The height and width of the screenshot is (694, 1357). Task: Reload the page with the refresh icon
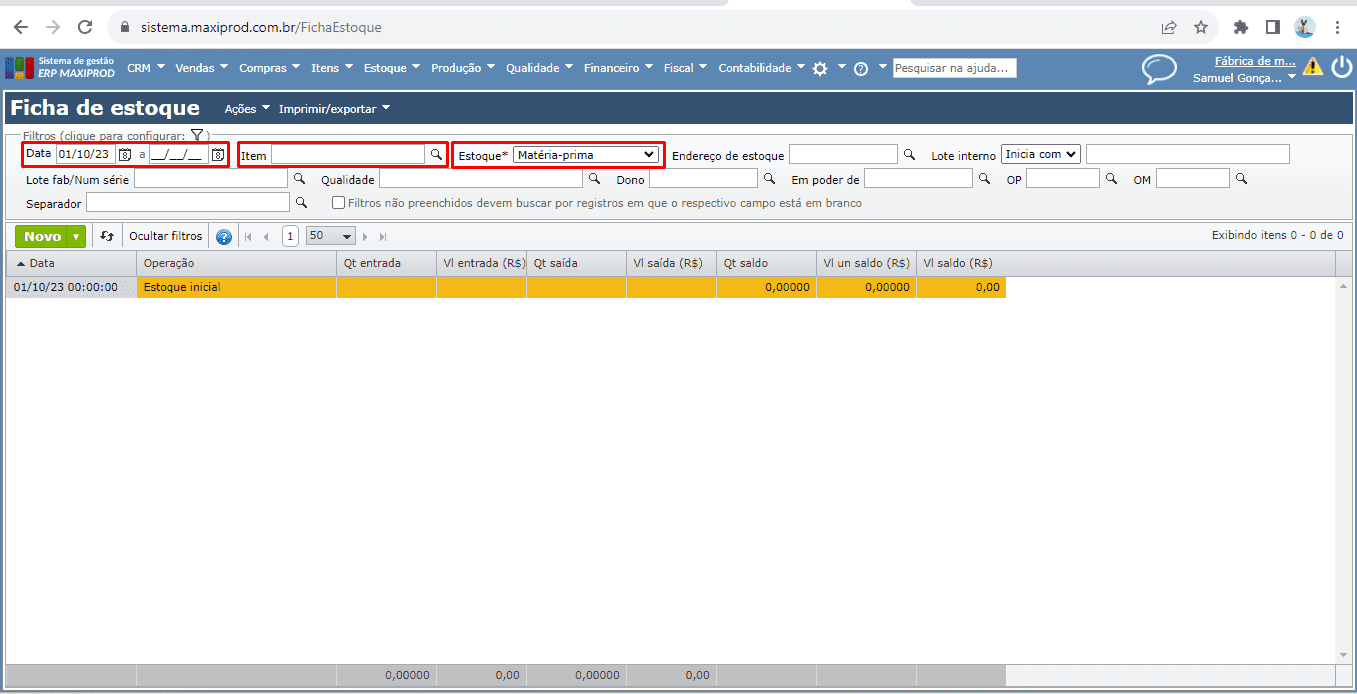coord(85,27)
